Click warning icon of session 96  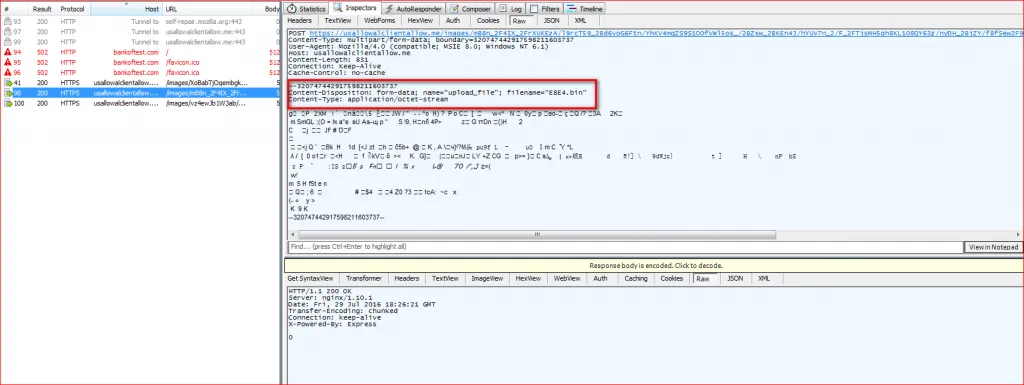point(8,72)
